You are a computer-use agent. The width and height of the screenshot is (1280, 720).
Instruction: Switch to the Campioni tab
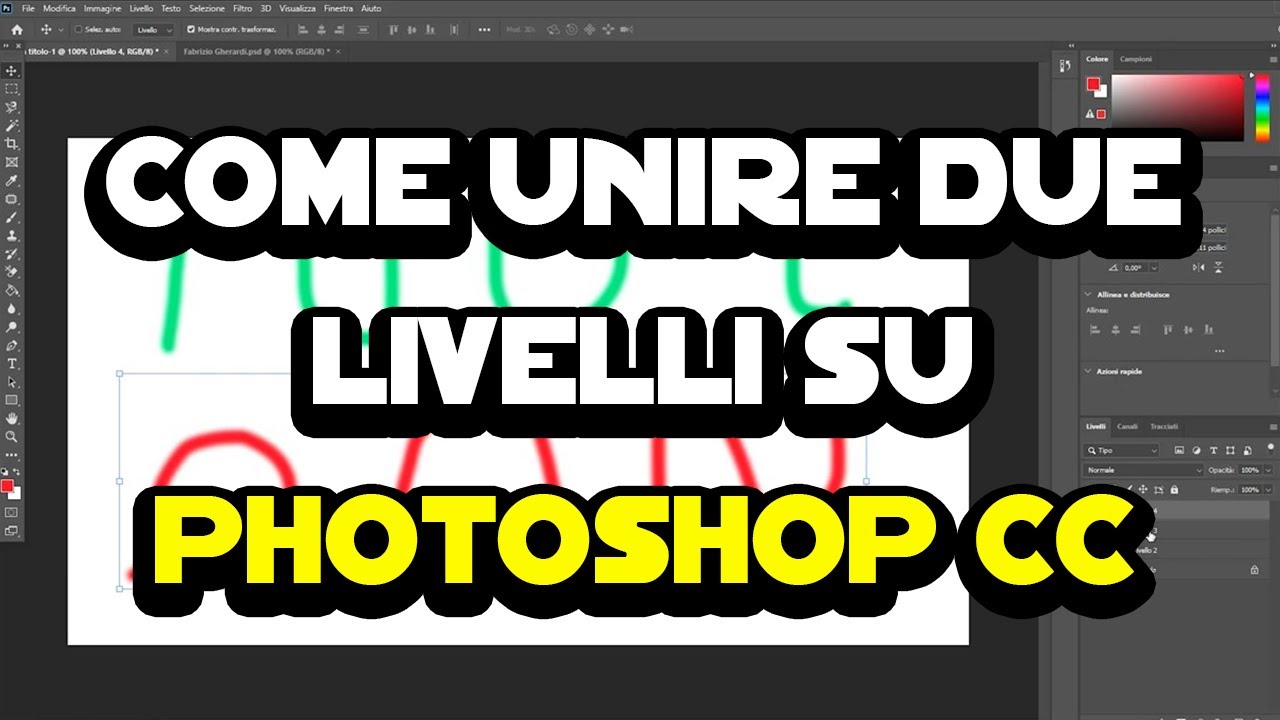click(1135, 59)
